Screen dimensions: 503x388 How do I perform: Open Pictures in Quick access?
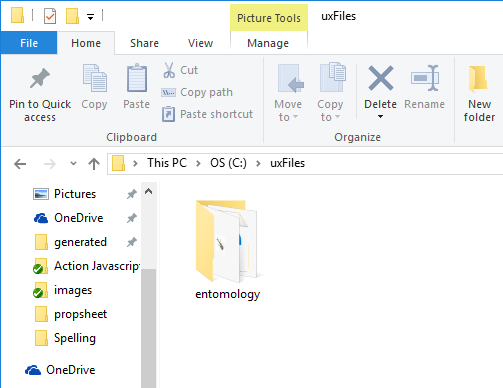click(75, 194)
